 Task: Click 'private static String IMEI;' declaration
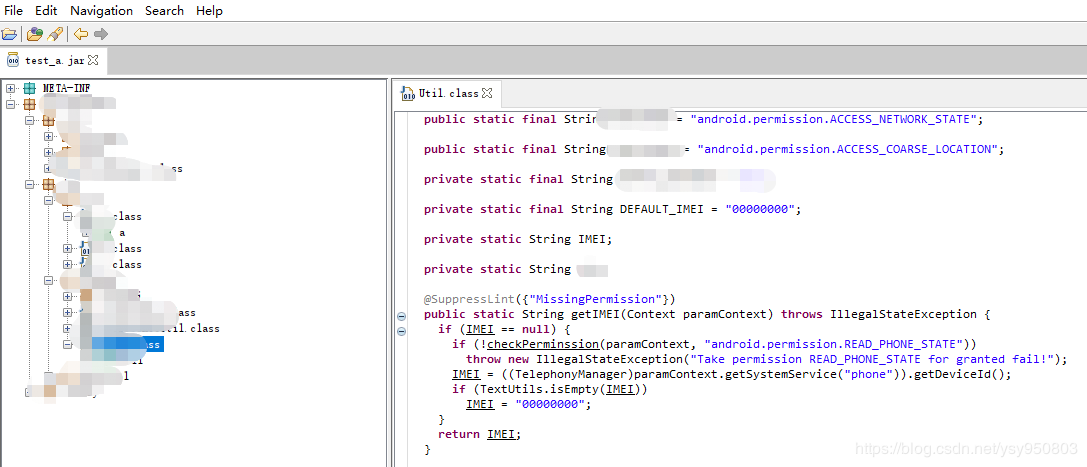click(x=519, y=239)
